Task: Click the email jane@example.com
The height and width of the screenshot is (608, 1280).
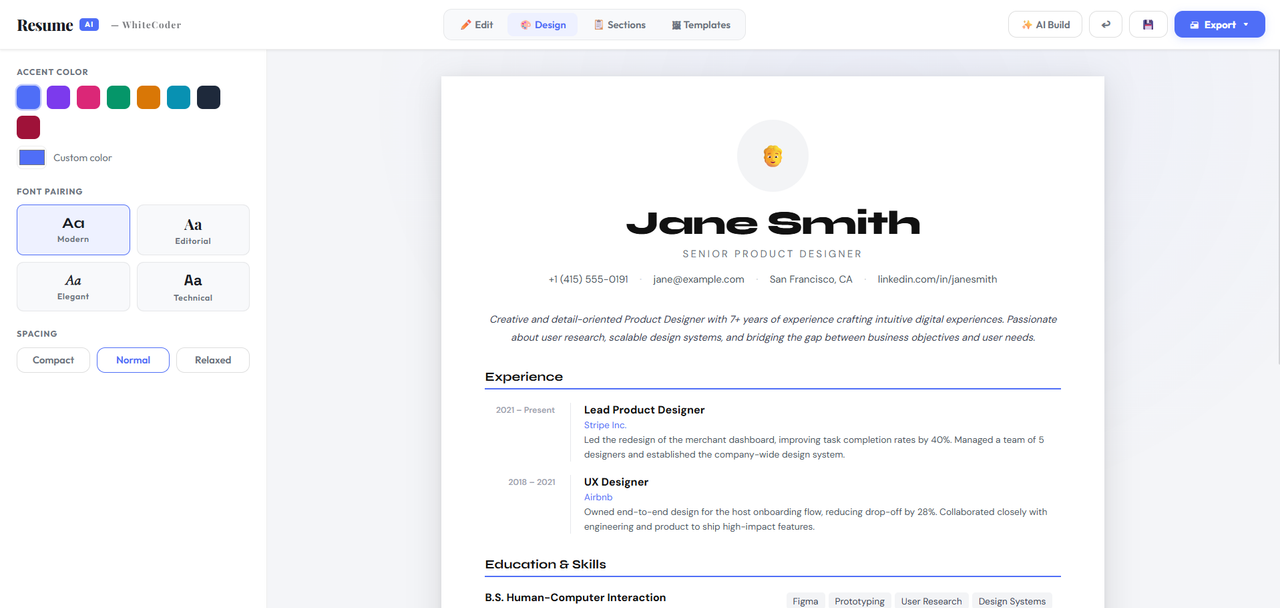Action: [699, 279]
